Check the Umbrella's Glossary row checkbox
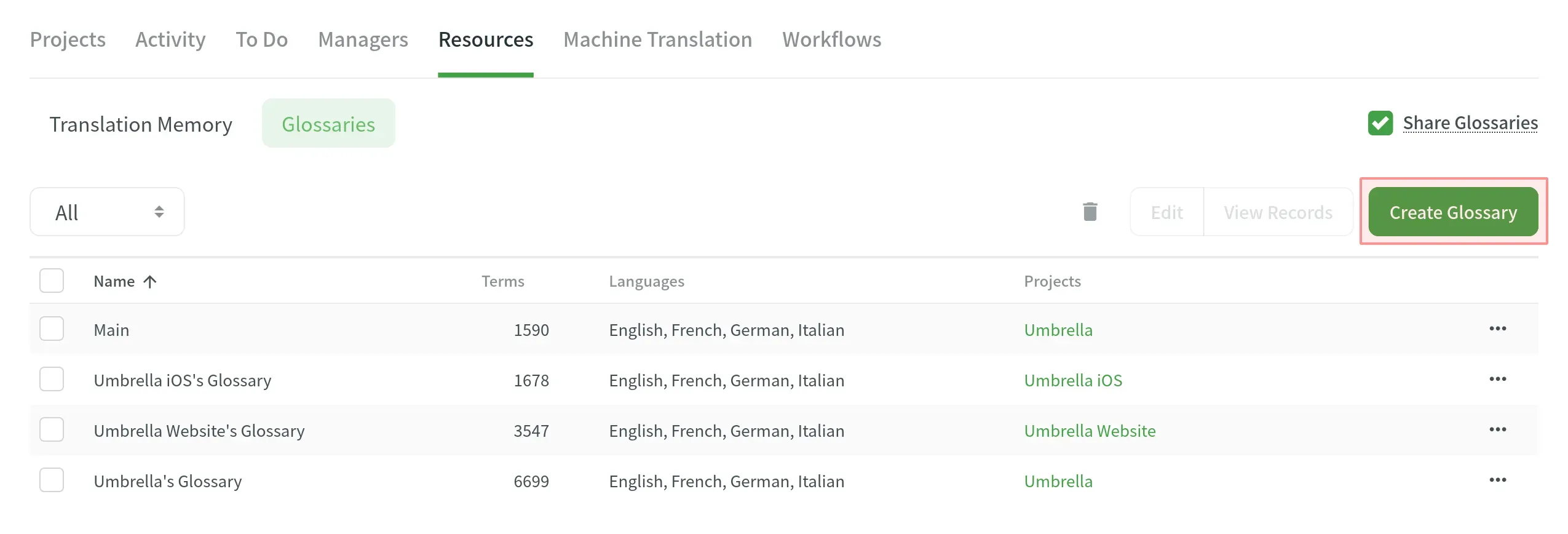This screenshot has height=534, width=1568. pyautogui.click(x=52, y=480)
